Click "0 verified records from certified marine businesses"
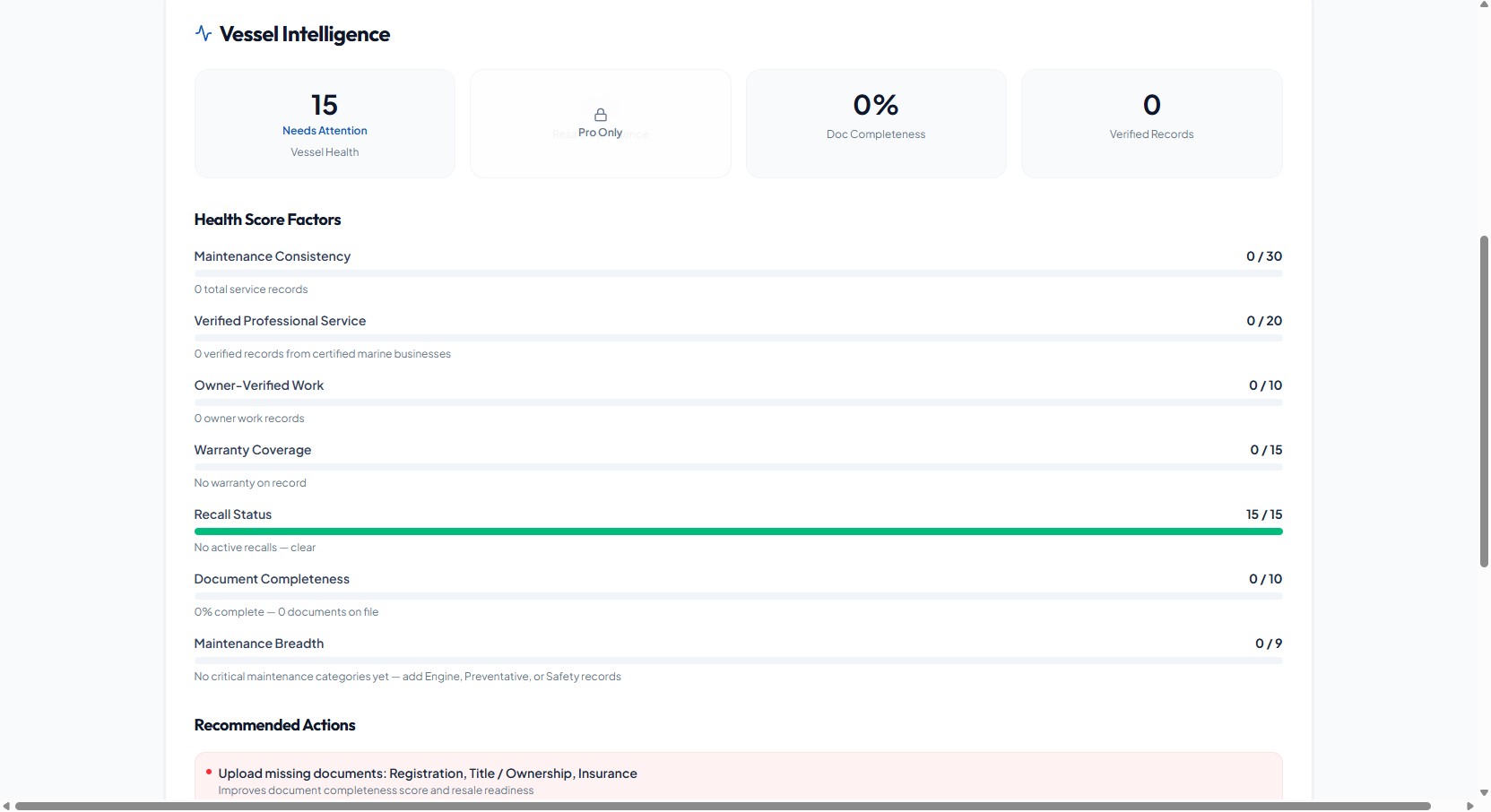This screenshot has height=812, width=1491. (x=323, y=354)
